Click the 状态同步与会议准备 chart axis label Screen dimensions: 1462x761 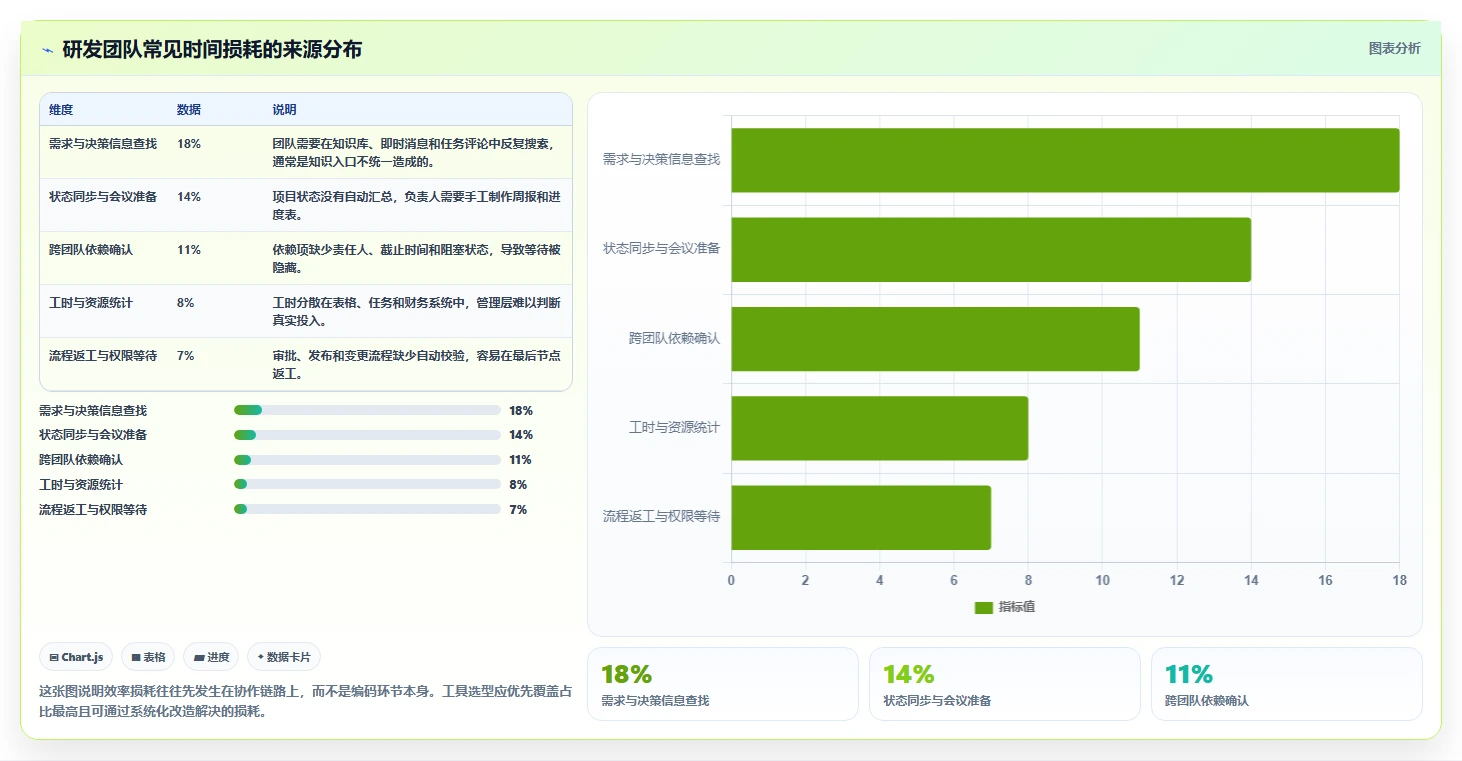click(661, 248)
